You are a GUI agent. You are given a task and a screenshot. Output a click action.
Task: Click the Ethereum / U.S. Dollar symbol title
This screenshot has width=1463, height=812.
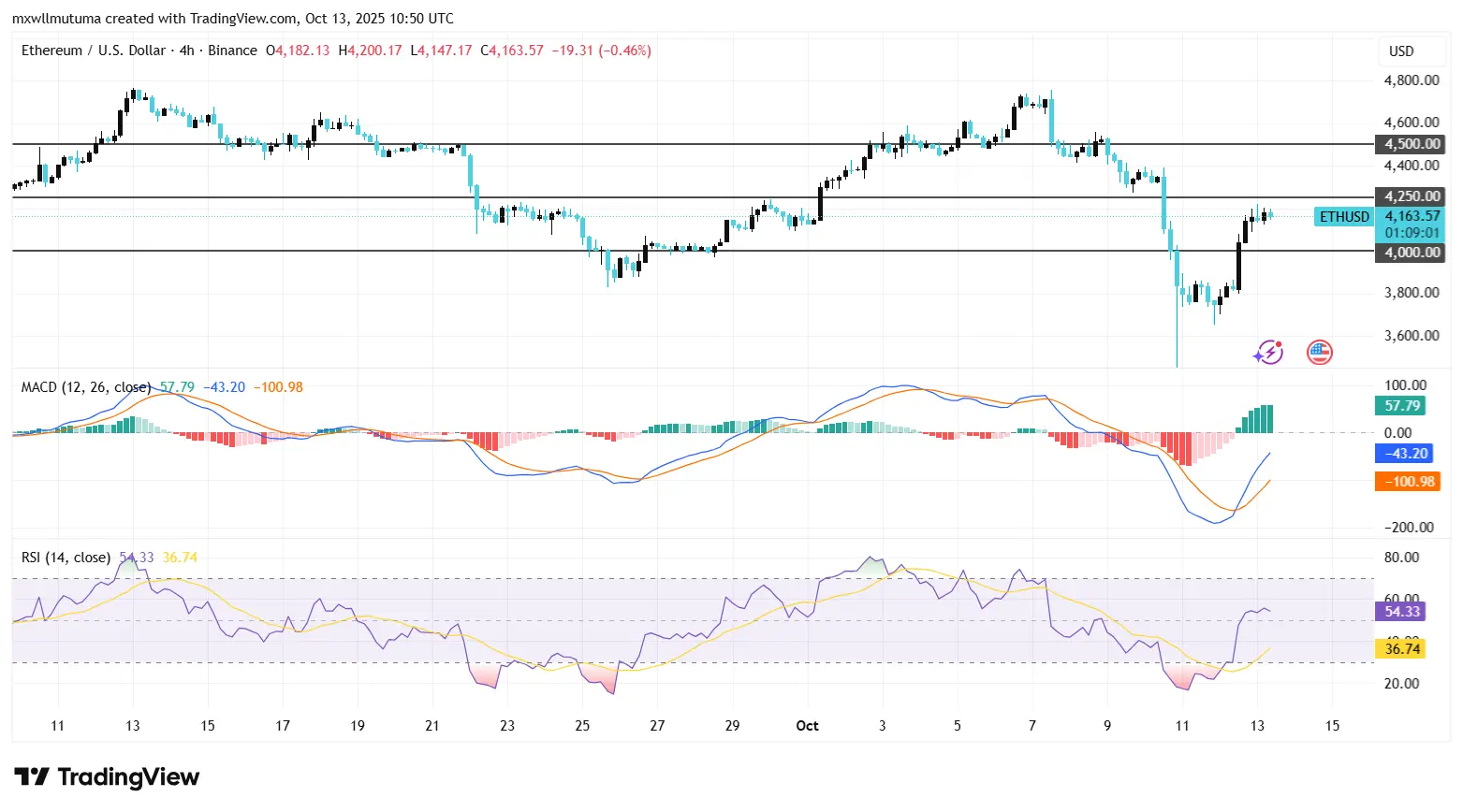[x=93, y=51]
